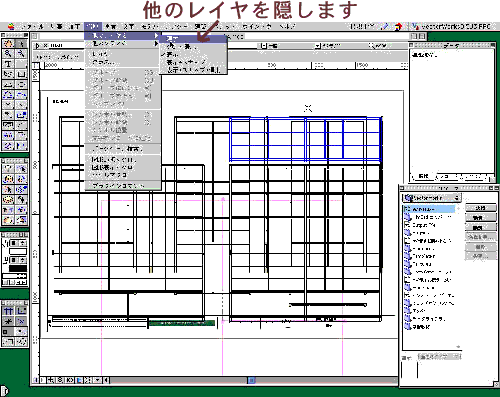Screen dimensions: 500x397
Task: Select the pan hand tool
Action: coord(8,44)
